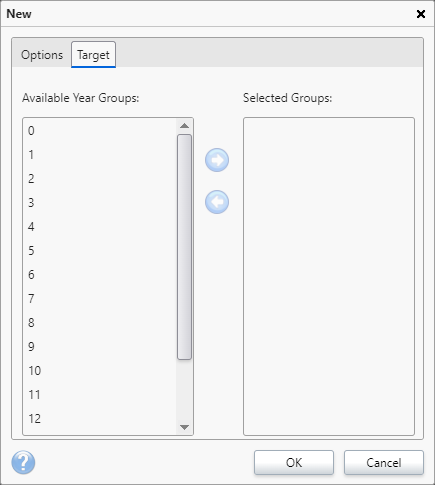The image size is (435, 485).
Task: Click inside the Selected Groups list box
Action: [329, 276]
